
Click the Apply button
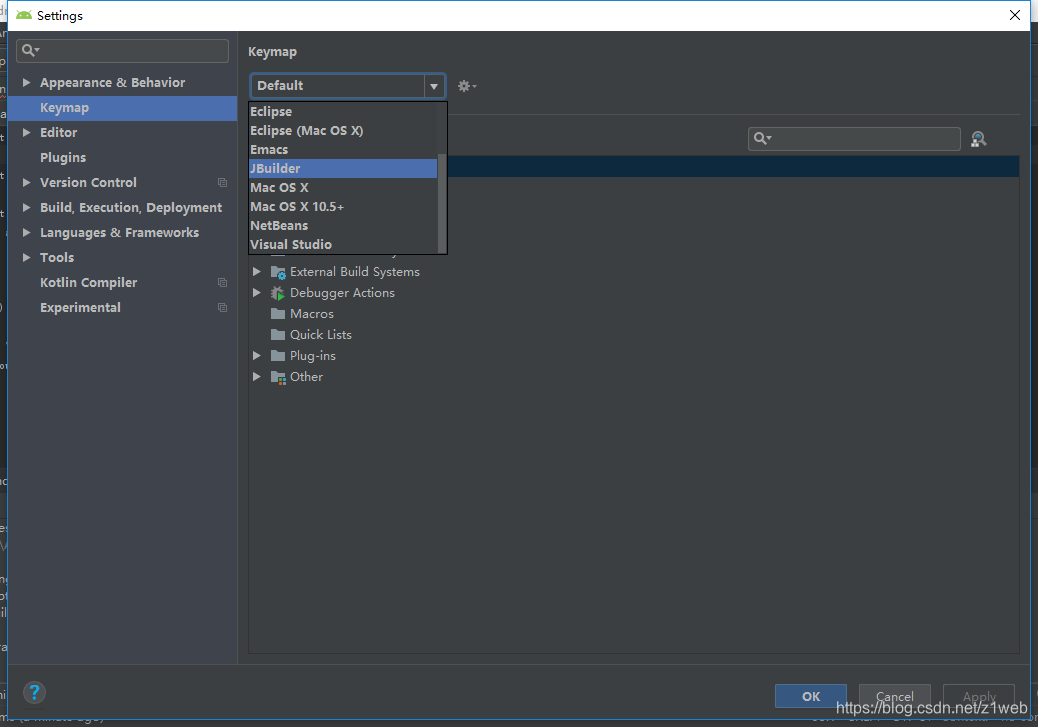click(x=978, y=696)
